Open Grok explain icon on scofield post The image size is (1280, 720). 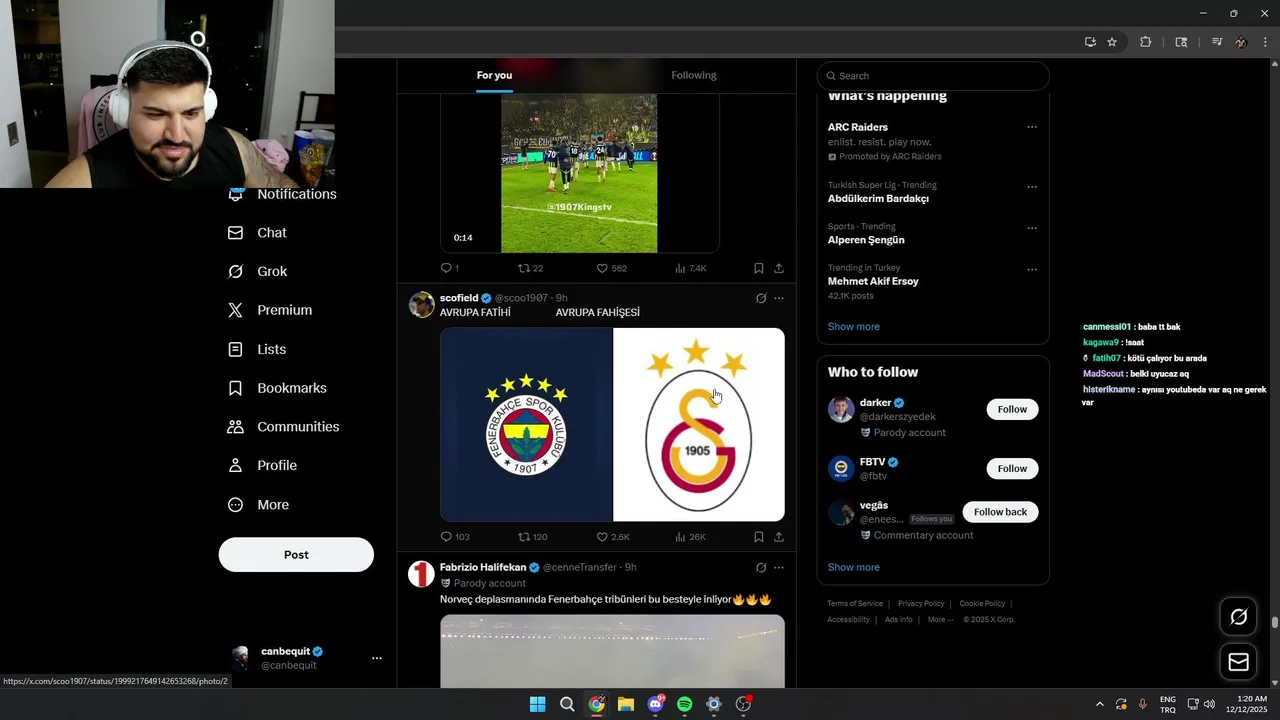point(761,298)
